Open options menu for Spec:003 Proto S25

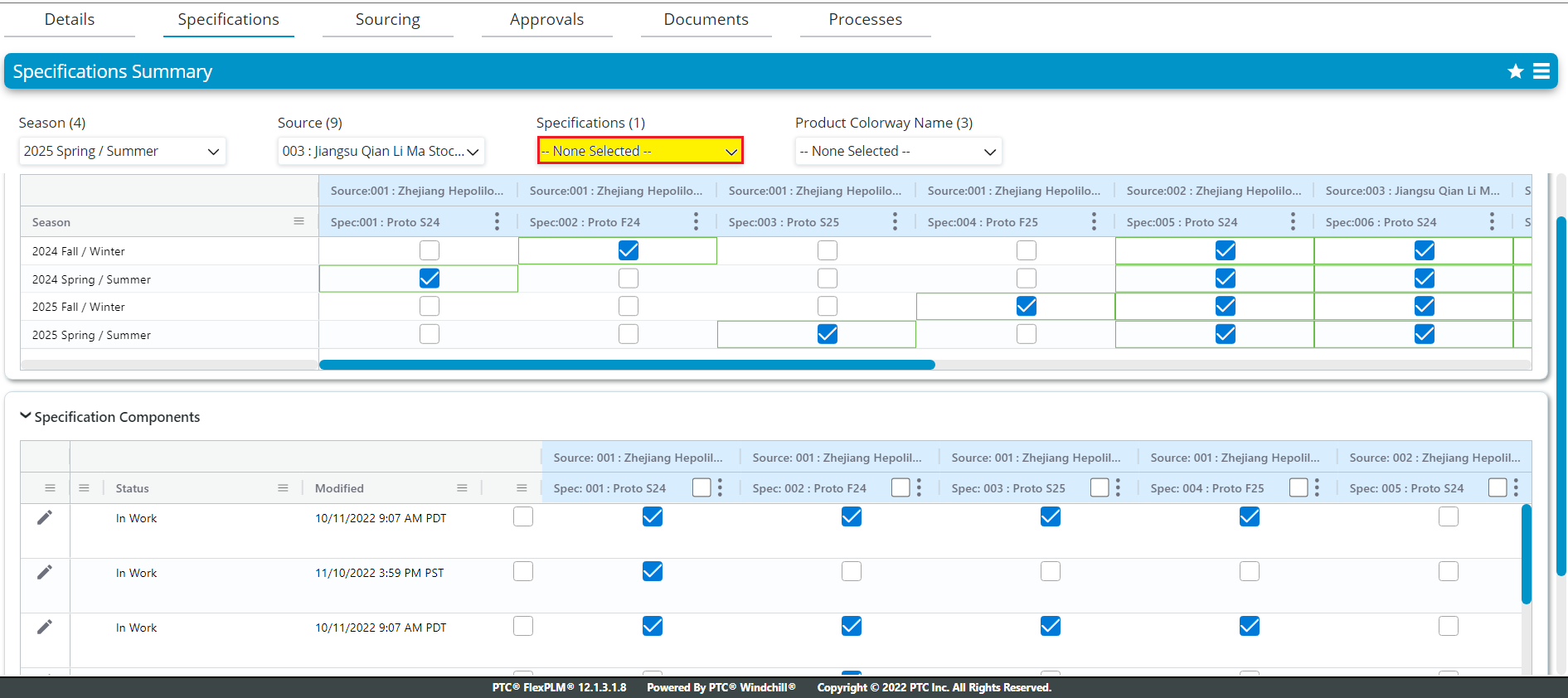[x=895, y=221]
